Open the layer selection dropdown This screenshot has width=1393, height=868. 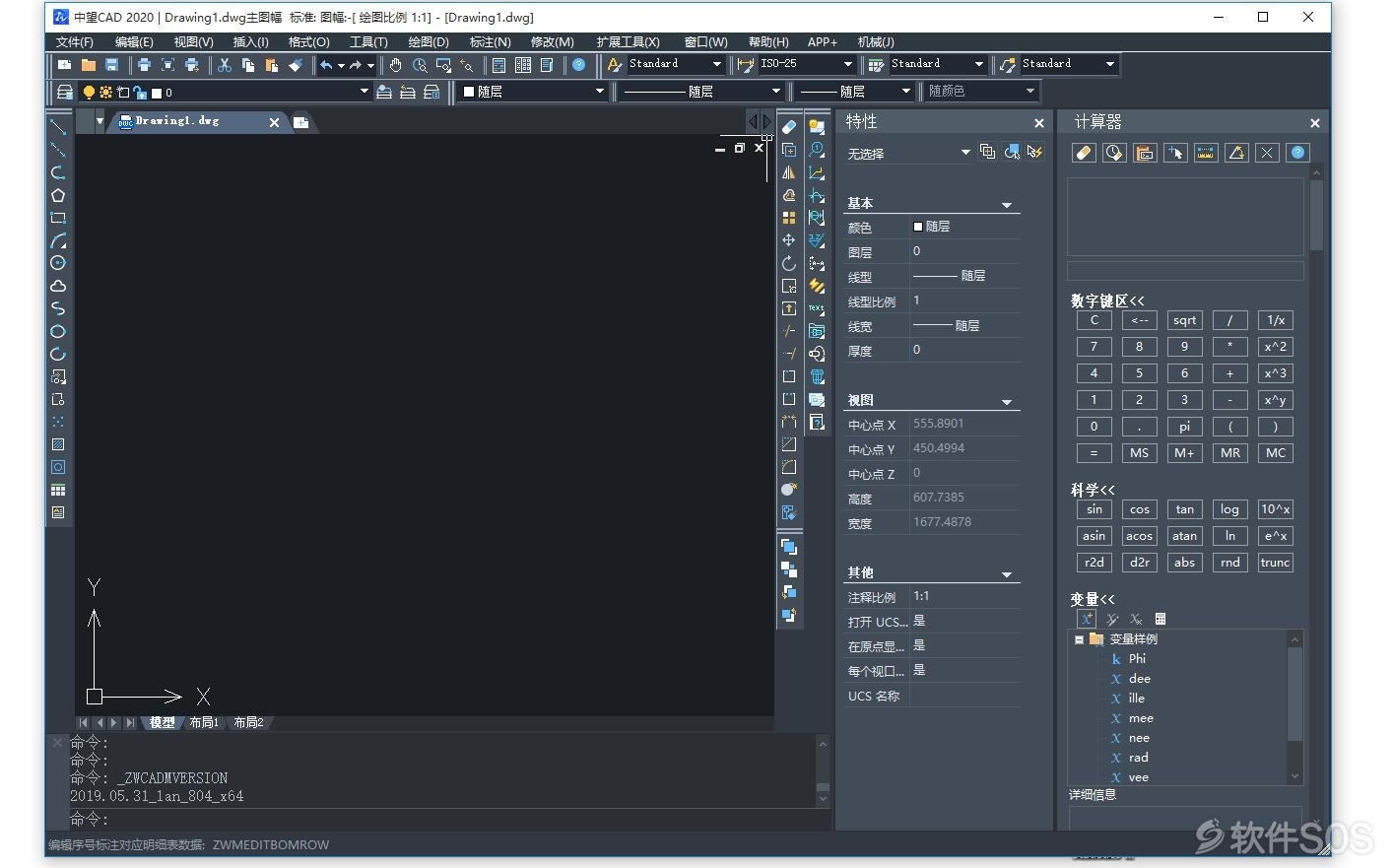(364, 92)
